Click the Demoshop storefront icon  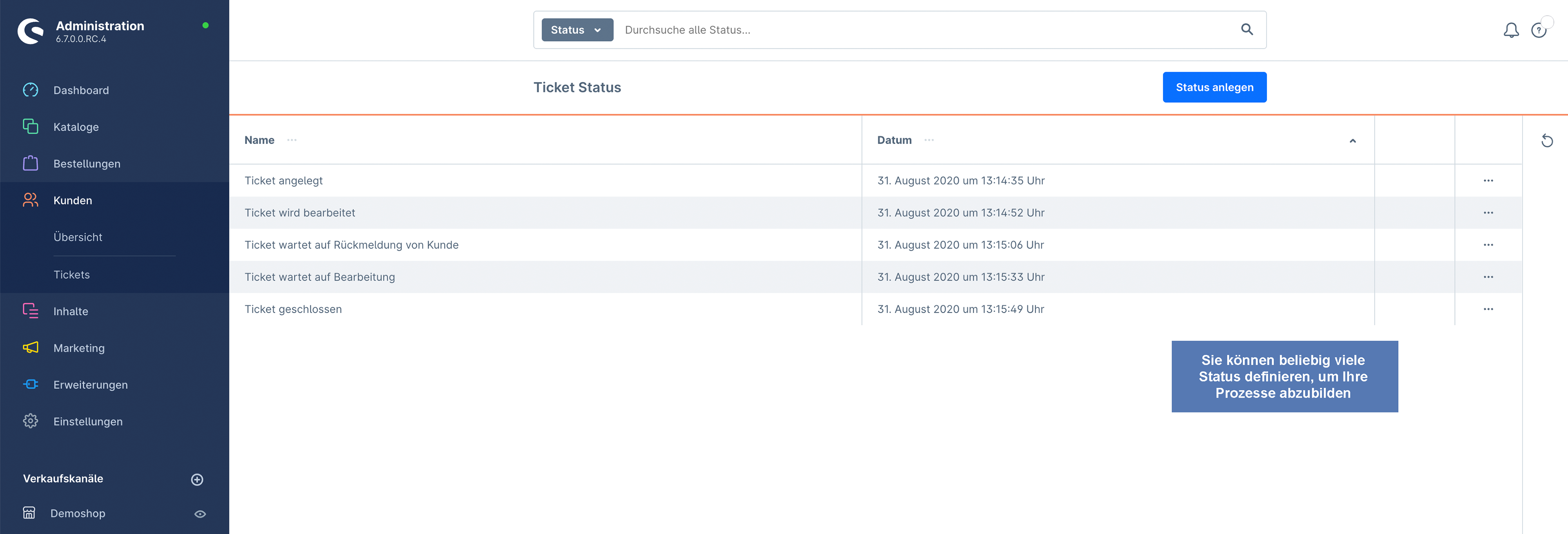click(29, 513)
